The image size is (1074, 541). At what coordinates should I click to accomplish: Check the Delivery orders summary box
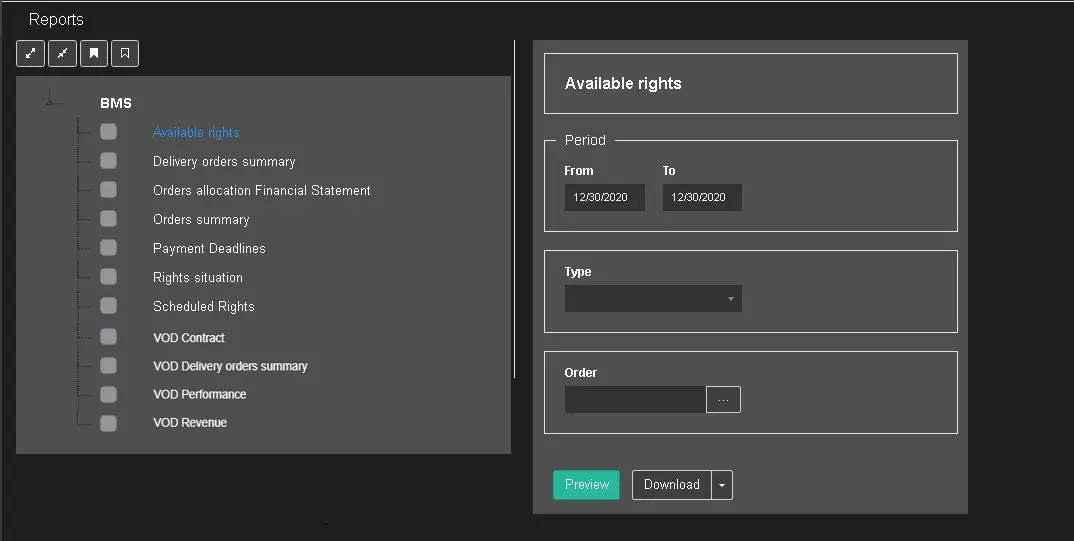[x=108, y=161]
